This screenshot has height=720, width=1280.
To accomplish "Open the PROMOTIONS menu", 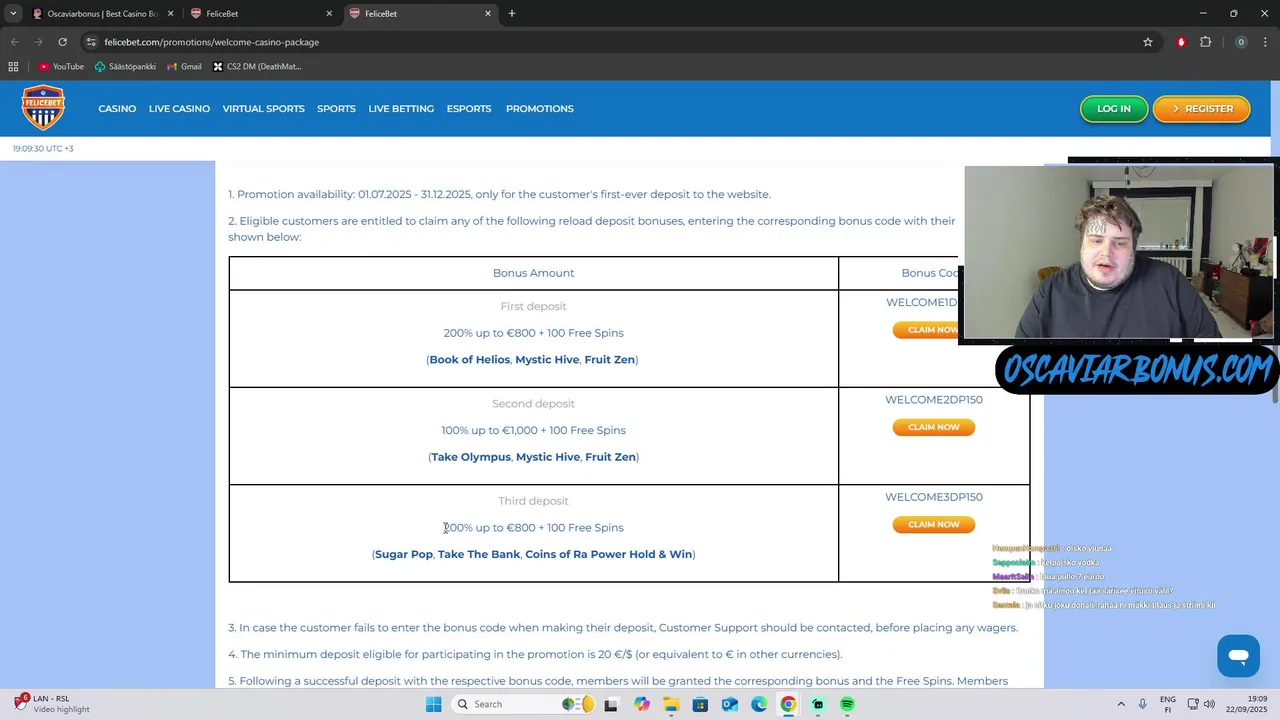I will tap(539, 108).
